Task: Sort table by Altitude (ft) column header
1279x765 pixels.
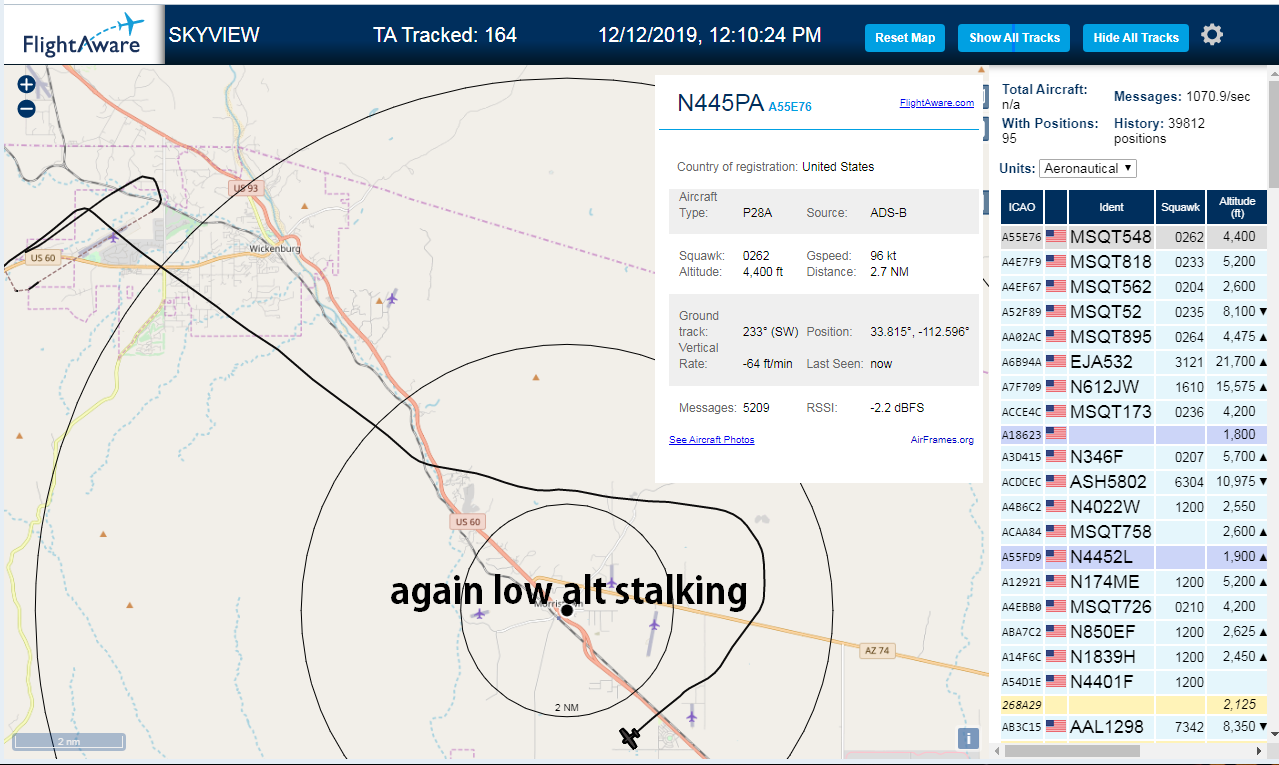Action: (1237, 207)
